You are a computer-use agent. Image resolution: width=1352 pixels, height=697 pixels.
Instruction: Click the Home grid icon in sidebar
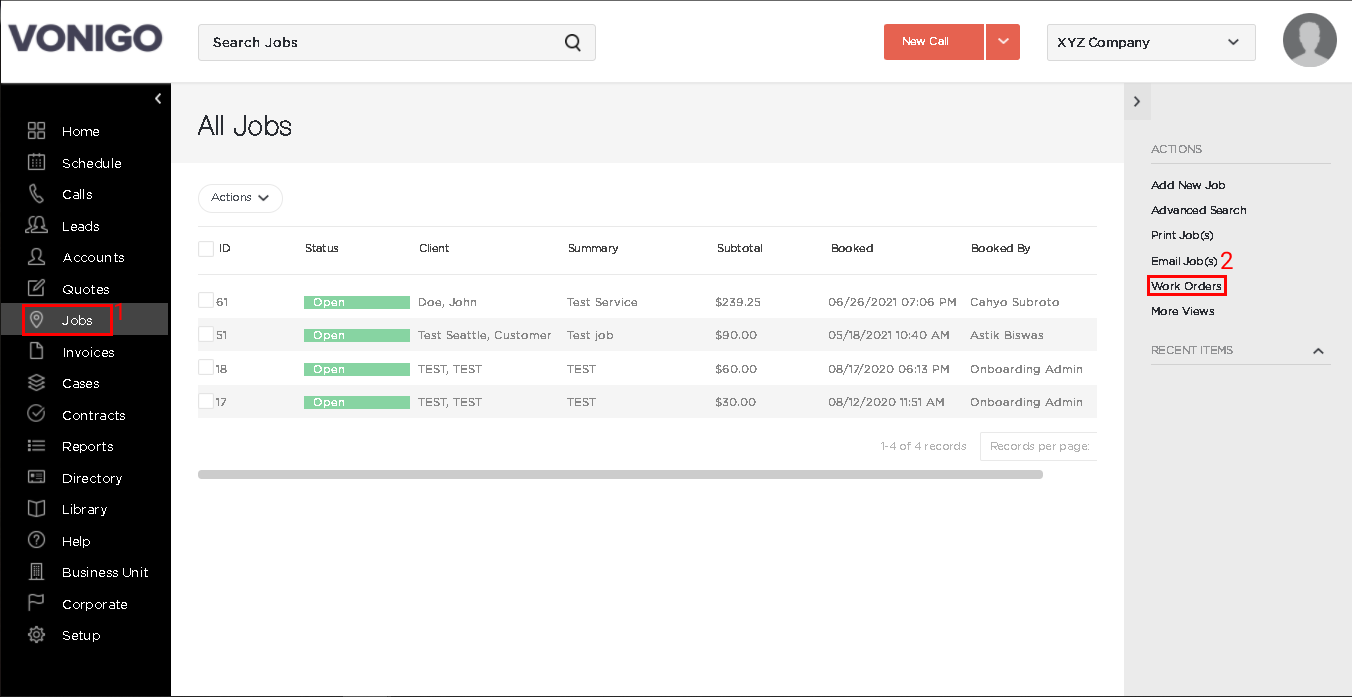click(x=36, y=131)
